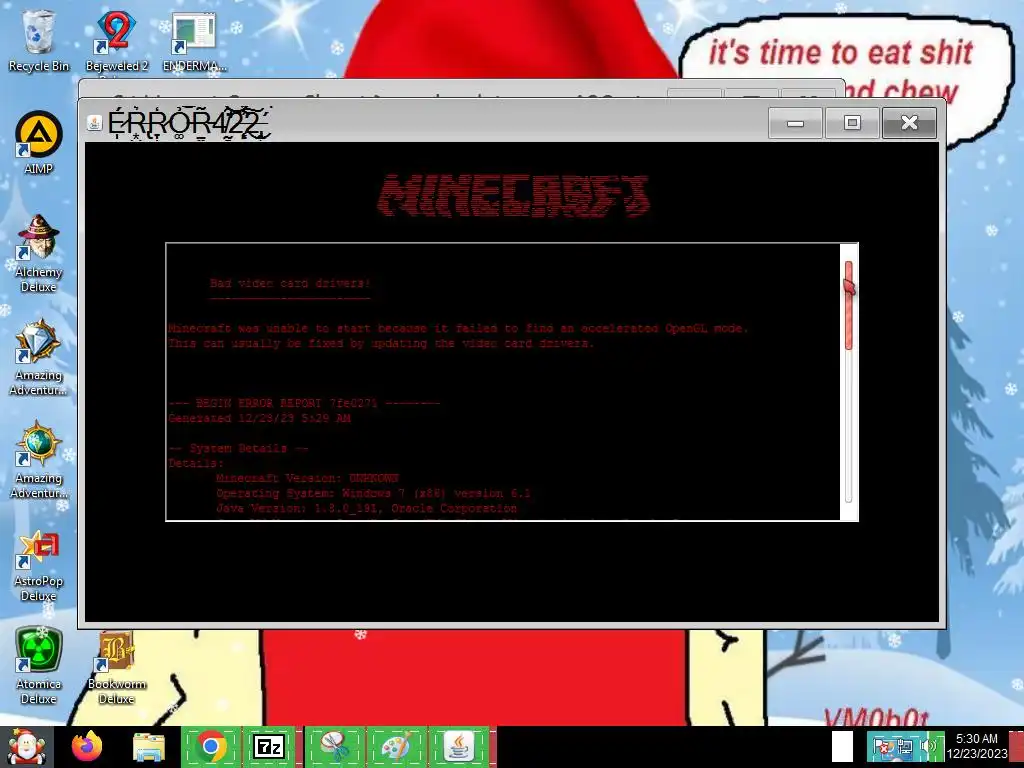This screenshot has width=1024, height=768.
Task: Open File Explorer from the taskbar
Action: click(149, 747)
